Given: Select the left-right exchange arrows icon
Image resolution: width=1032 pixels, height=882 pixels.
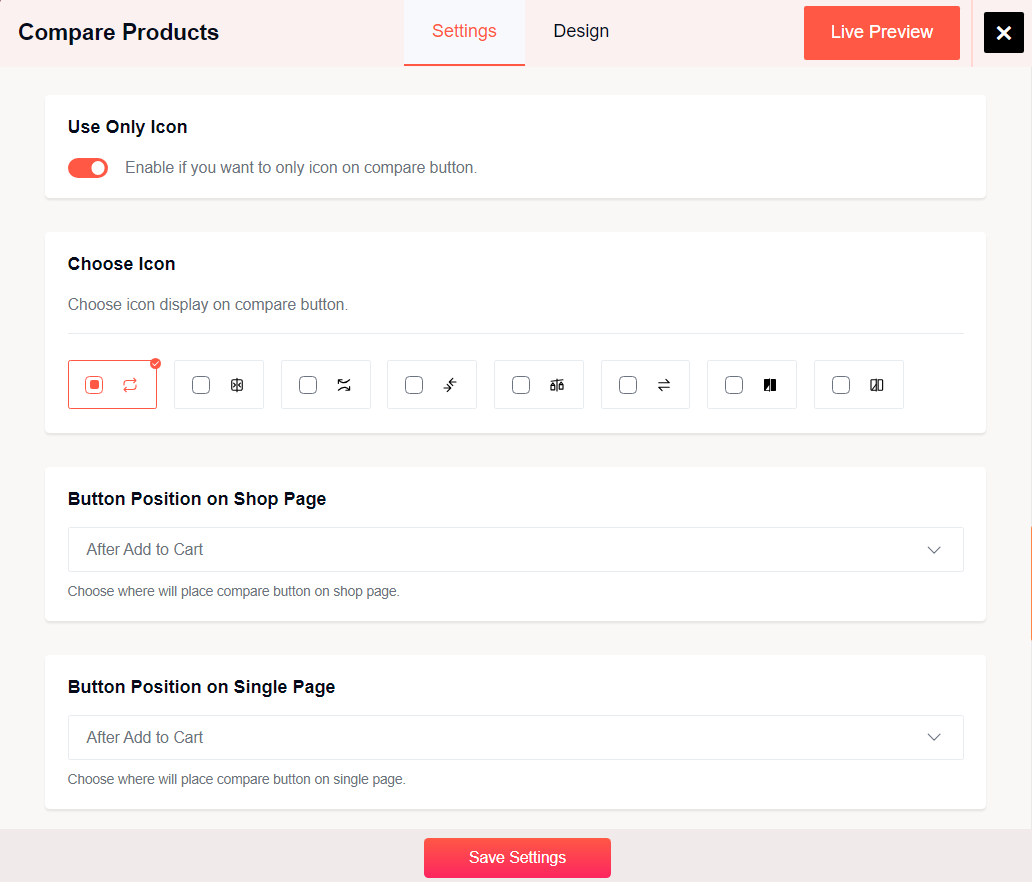Looking at the screenshot, I should (664, 384).
